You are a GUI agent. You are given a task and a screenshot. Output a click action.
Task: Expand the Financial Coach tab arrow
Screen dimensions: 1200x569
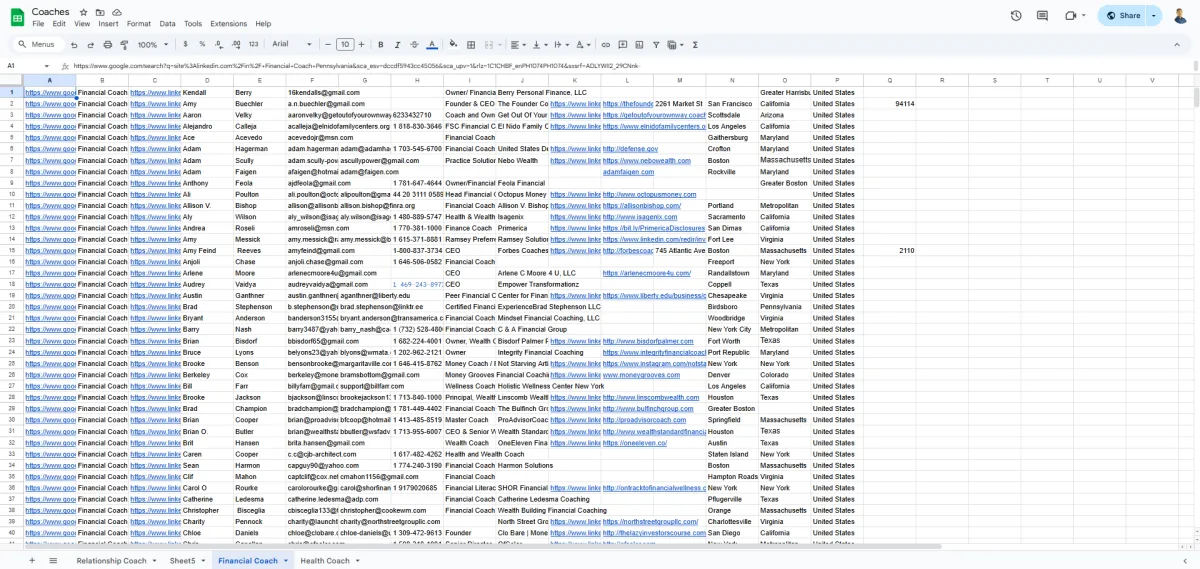point(285,561)
